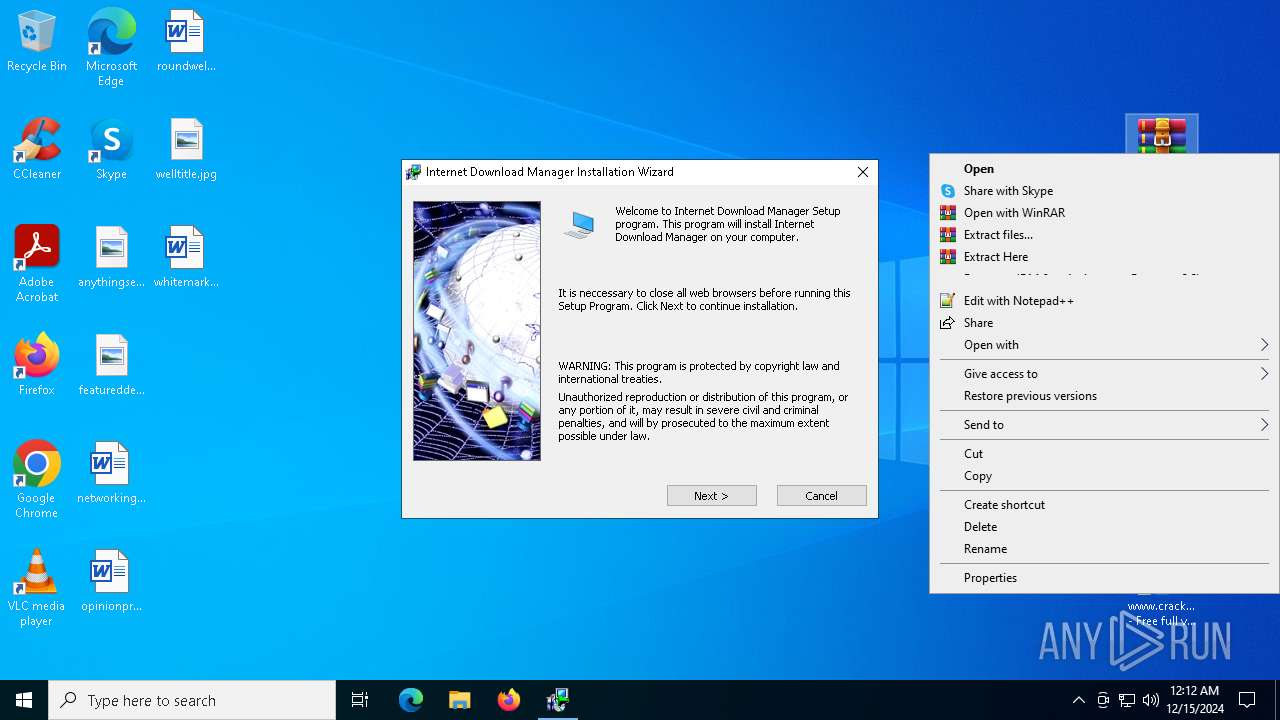This screenshot has width=1280, height=720.
Task: Launch Firefox from the taskbar
Action: pos(509,700)
